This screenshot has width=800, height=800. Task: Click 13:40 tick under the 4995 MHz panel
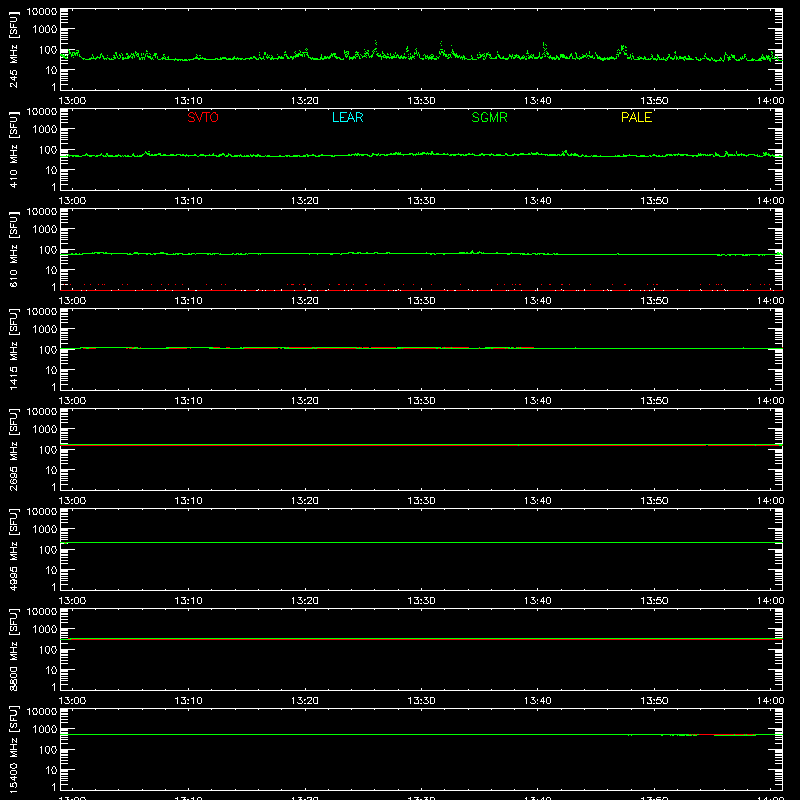point(538,601)
